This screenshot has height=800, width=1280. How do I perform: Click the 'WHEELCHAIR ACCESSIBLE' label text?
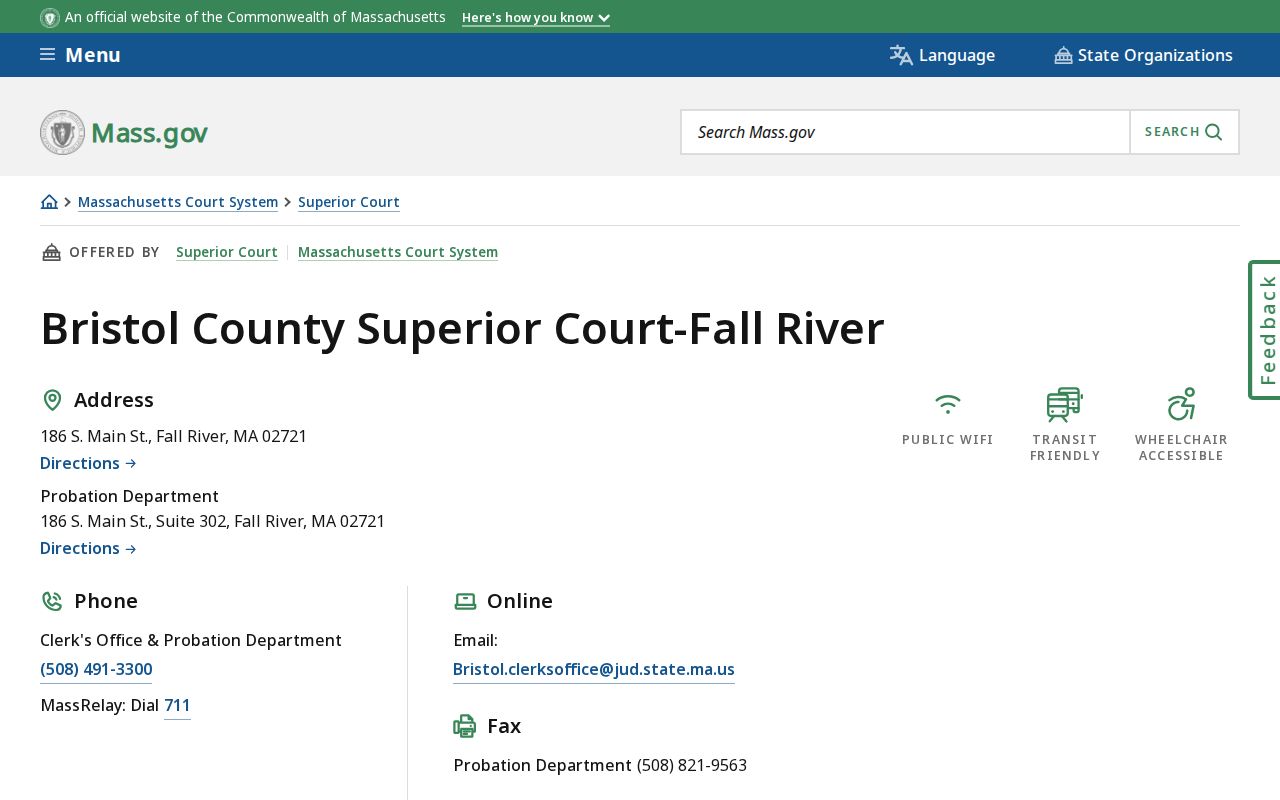[x=1181, y=448]
